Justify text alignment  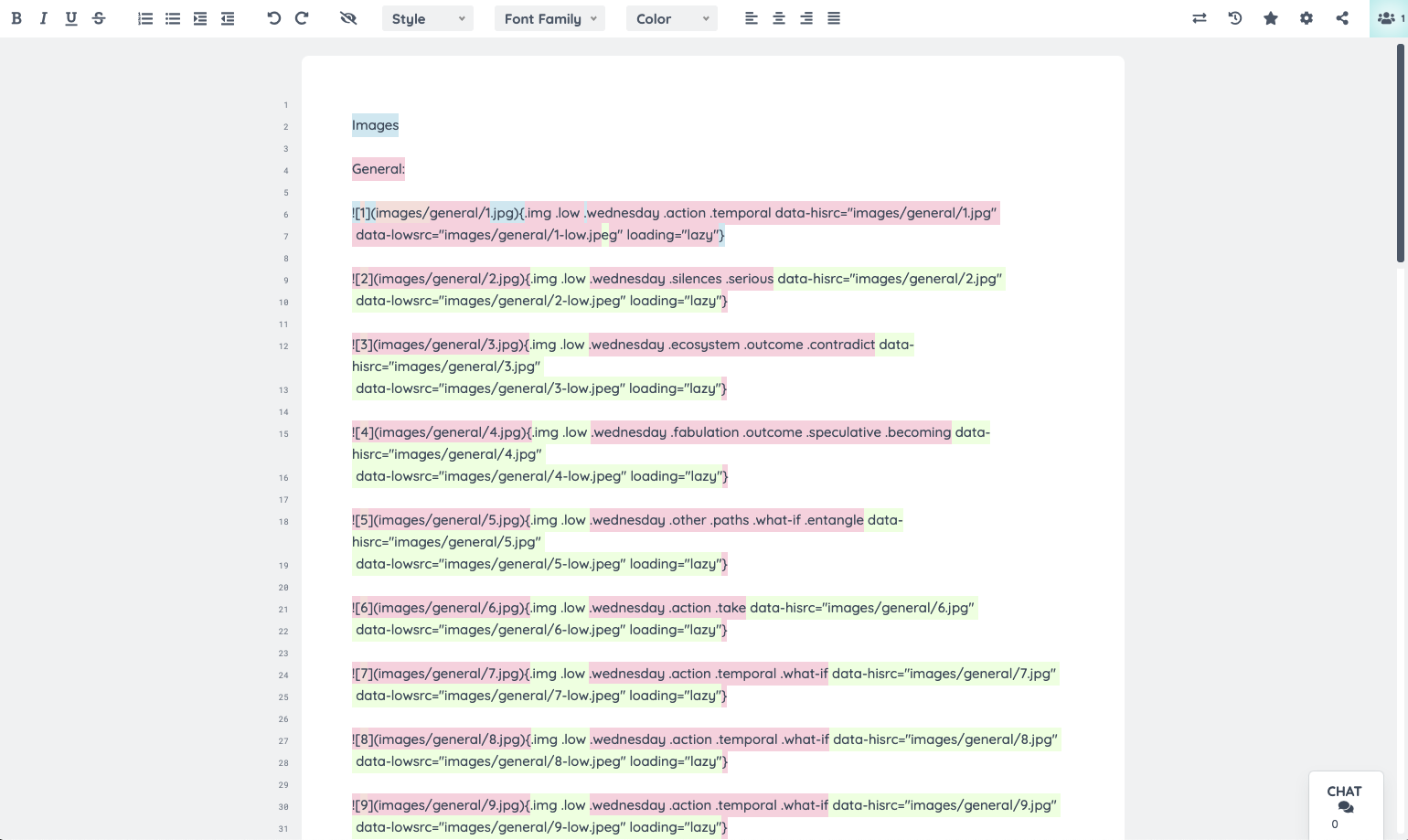(x=834, y=18)
